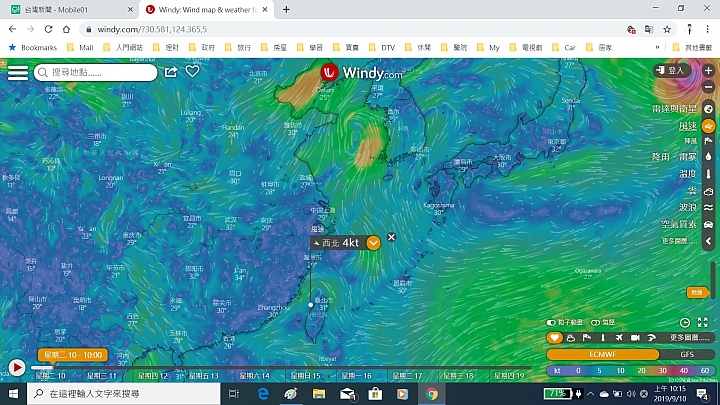This screenshot has width=720, height=405.
Task: Click the kt wind speed color legend
Action: pyautogui.click(x=630, y=371)
